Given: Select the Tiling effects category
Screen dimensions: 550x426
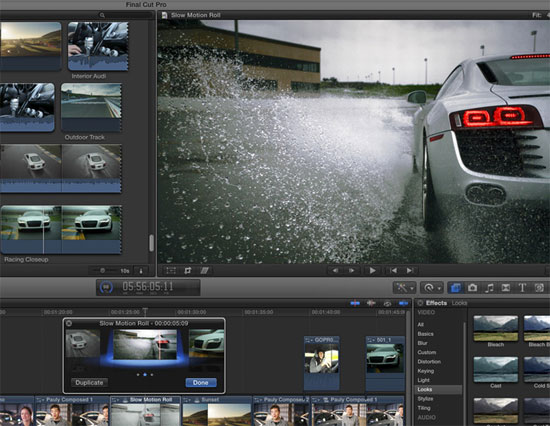Looking at the screenshot, I should [424, 408].
